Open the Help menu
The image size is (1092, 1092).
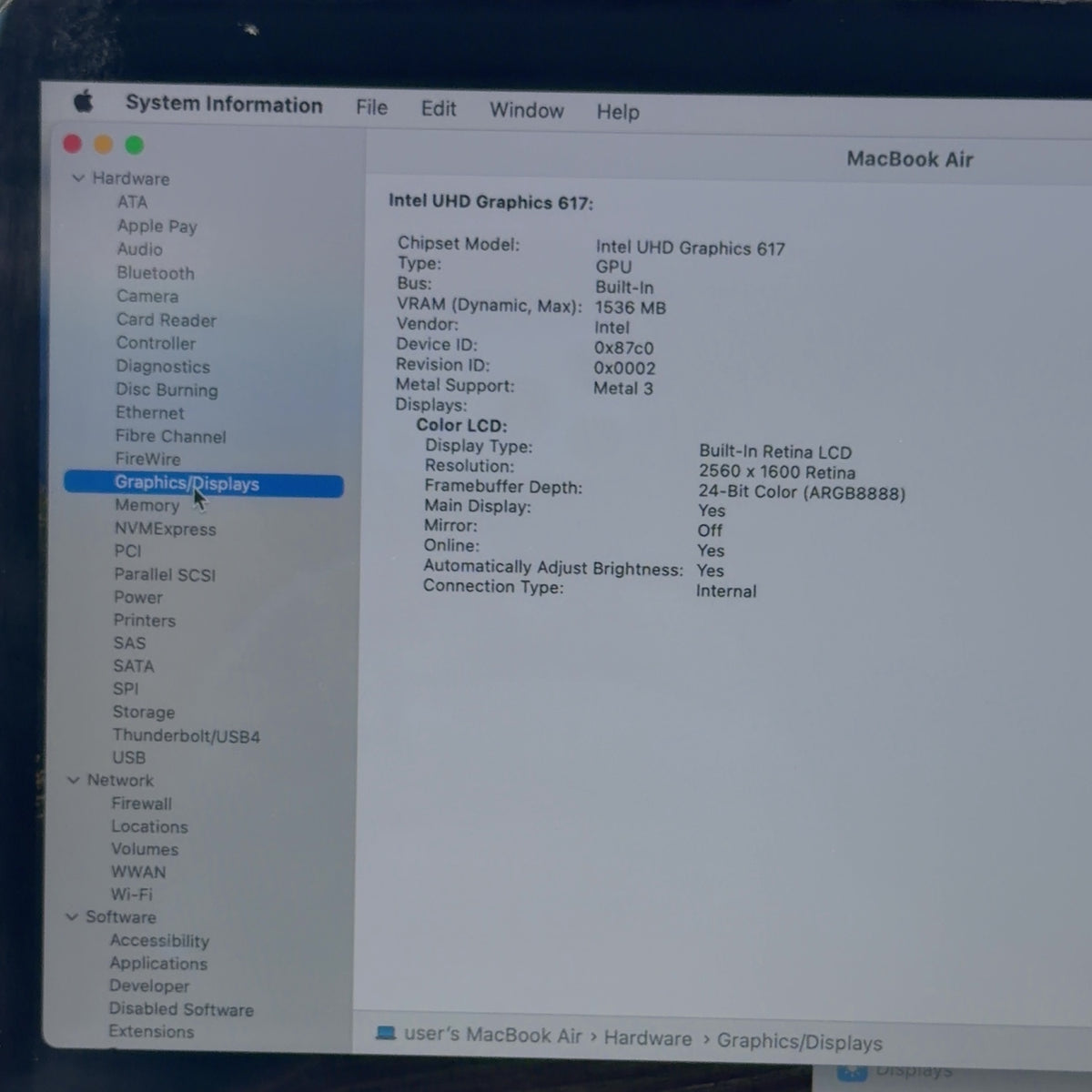point(618,112)
